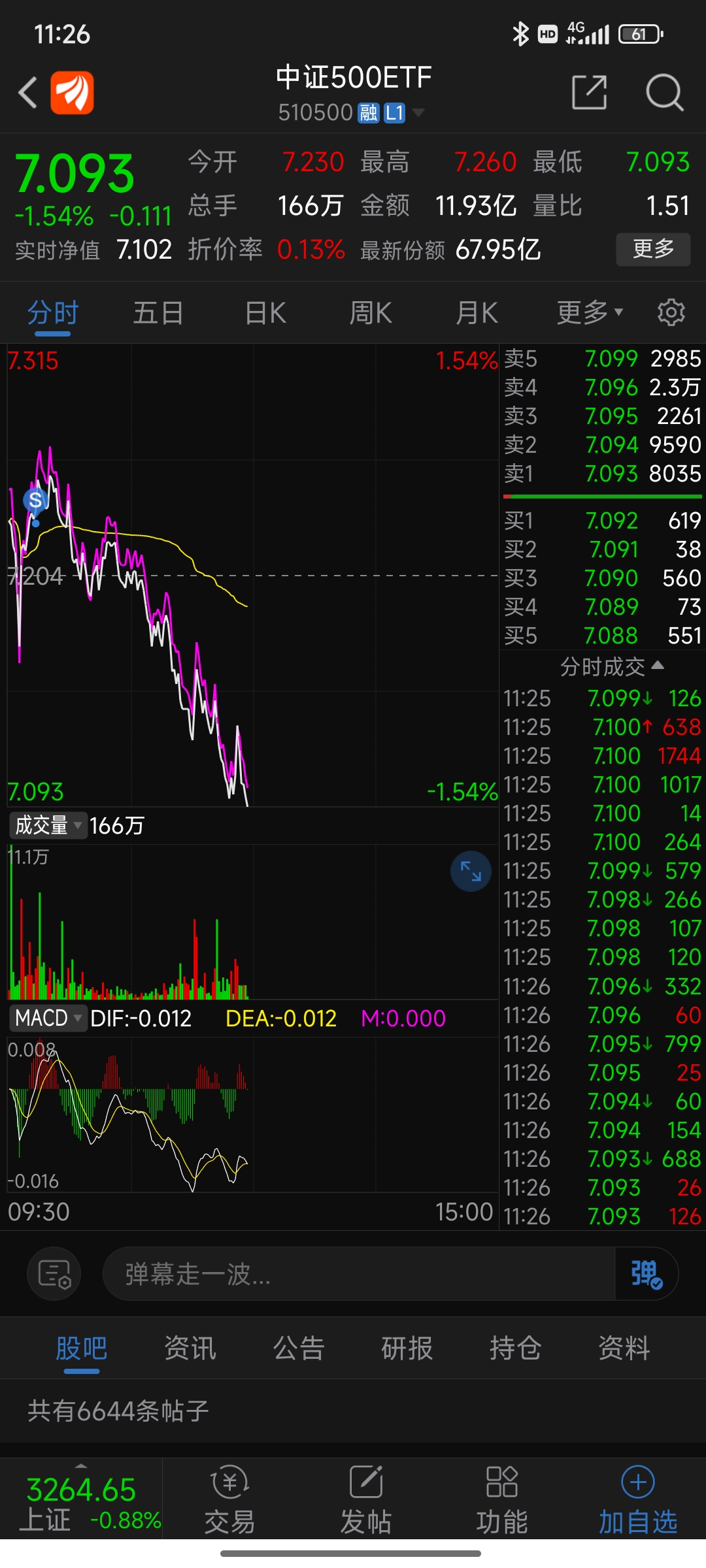Tap the 中证500ETF title
This screenshot has height=1568, width=706.
354,78
